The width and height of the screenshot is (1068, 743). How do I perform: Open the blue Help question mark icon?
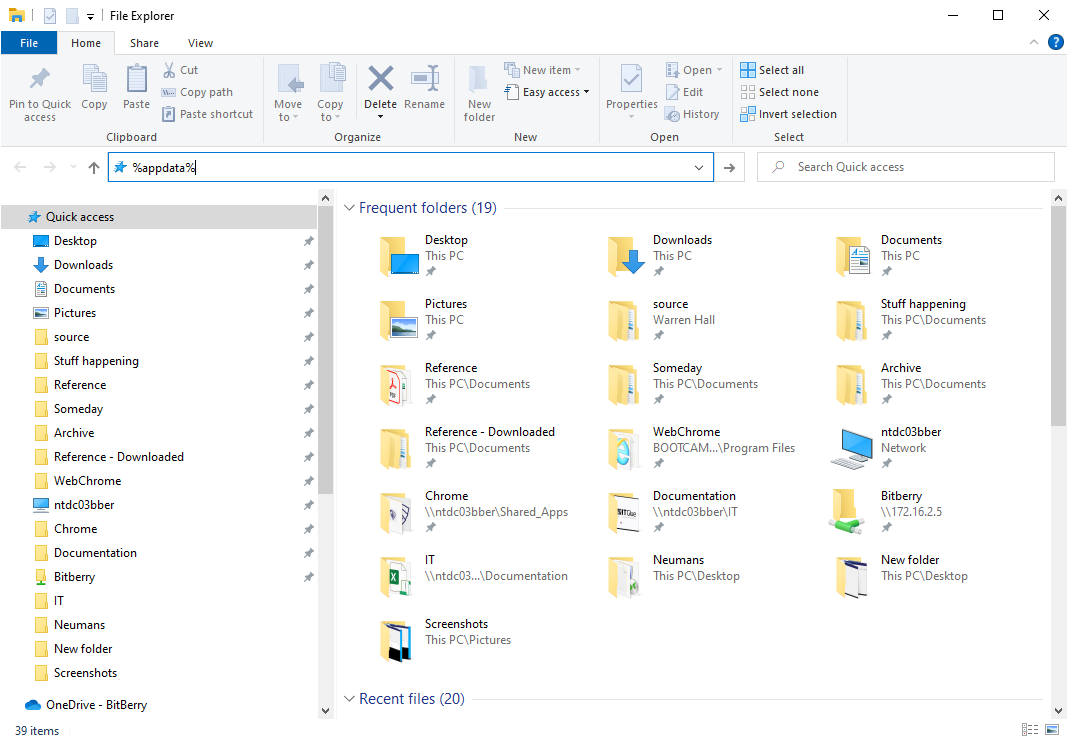[1055, 43]
